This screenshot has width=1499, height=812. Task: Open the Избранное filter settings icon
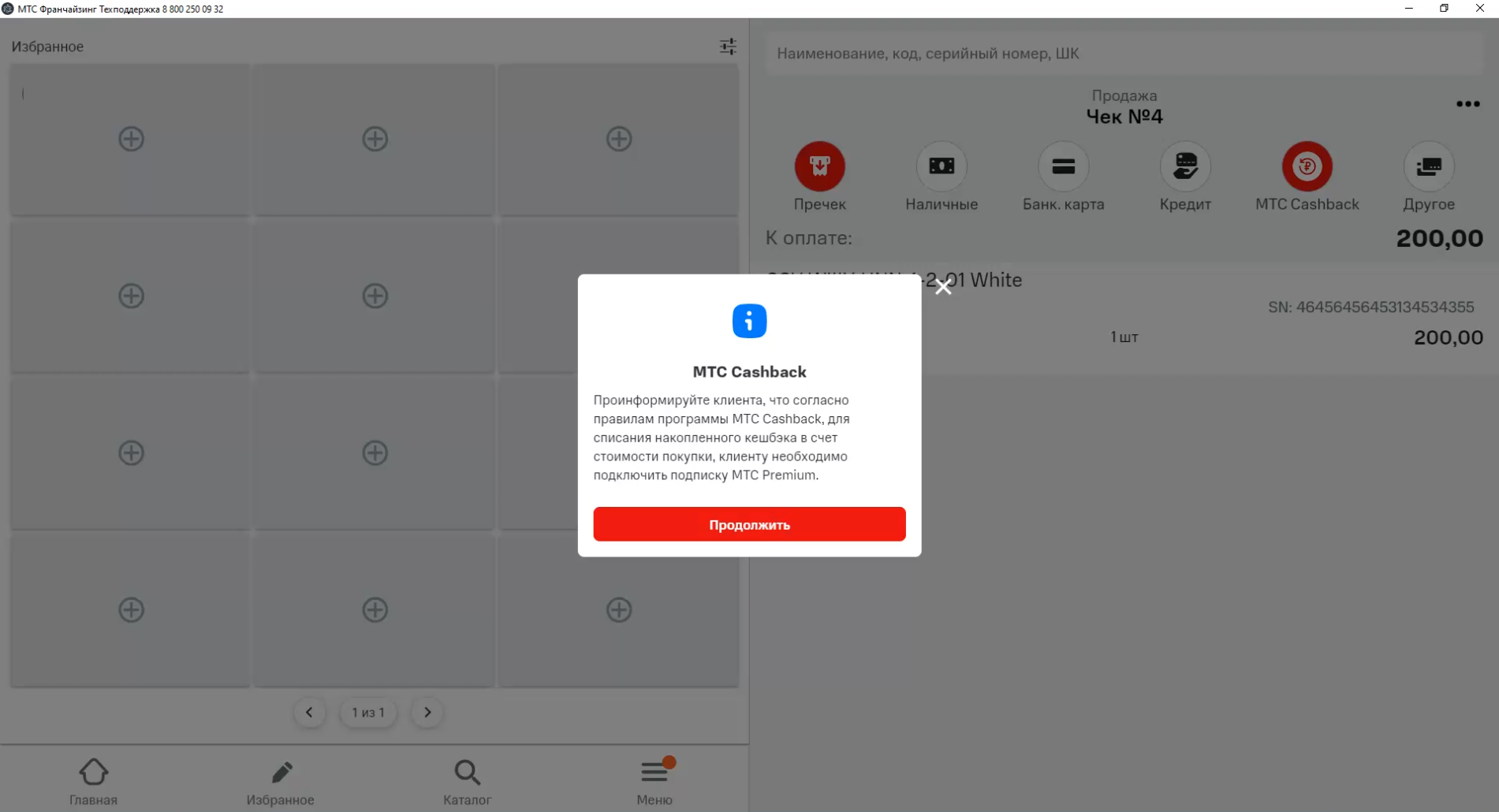(x=728, y=47)
